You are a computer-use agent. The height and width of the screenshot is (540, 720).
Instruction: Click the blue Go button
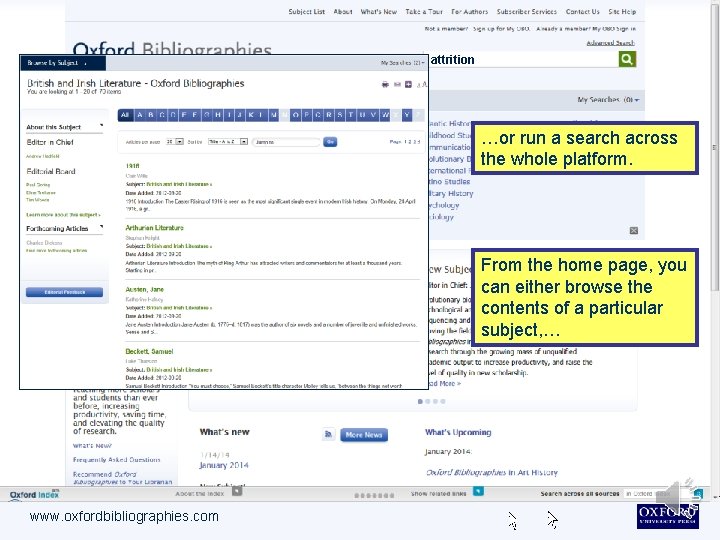point(330,142)
